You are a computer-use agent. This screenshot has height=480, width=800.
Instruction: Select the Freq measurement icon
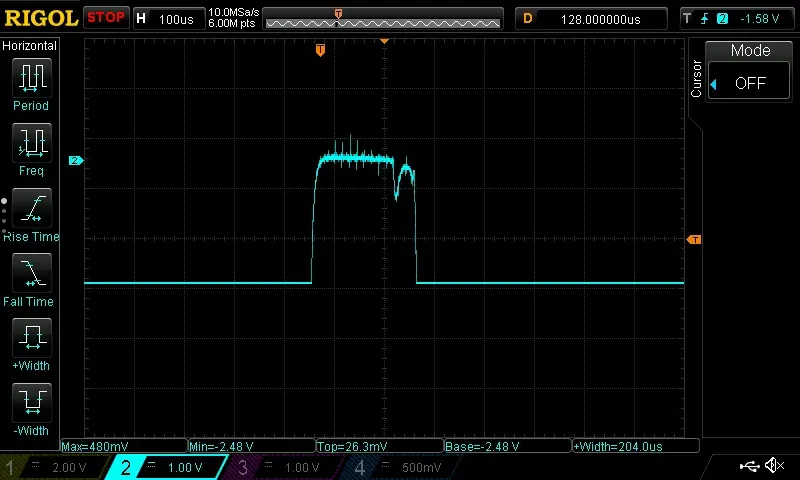click(32, 142)
